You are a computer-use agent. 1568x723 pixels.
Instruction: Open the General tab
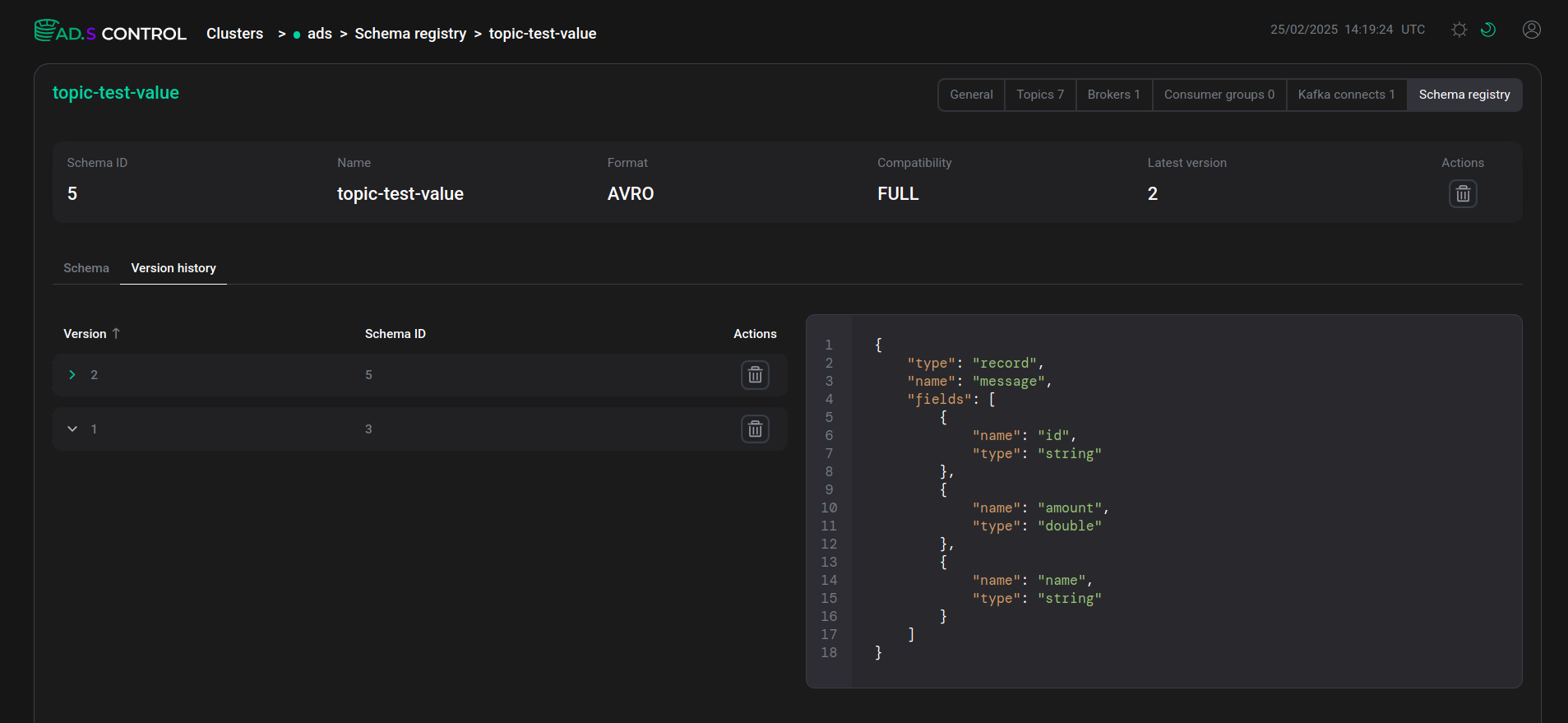click(971, 95)
